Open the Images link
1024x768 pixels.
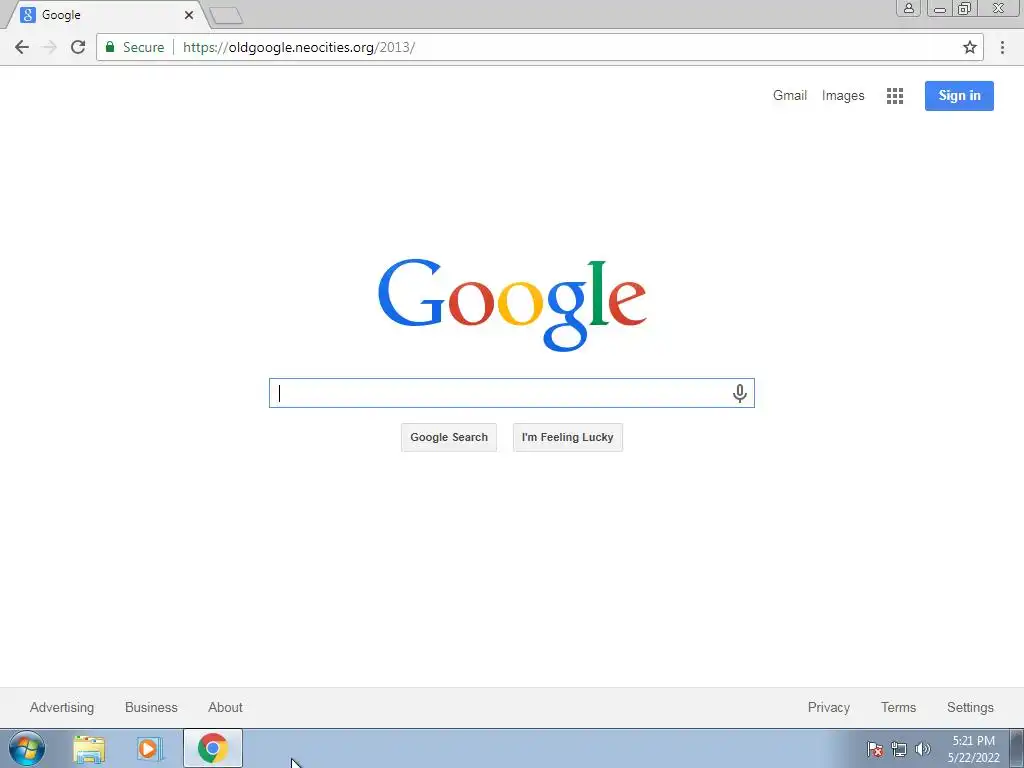842,95
